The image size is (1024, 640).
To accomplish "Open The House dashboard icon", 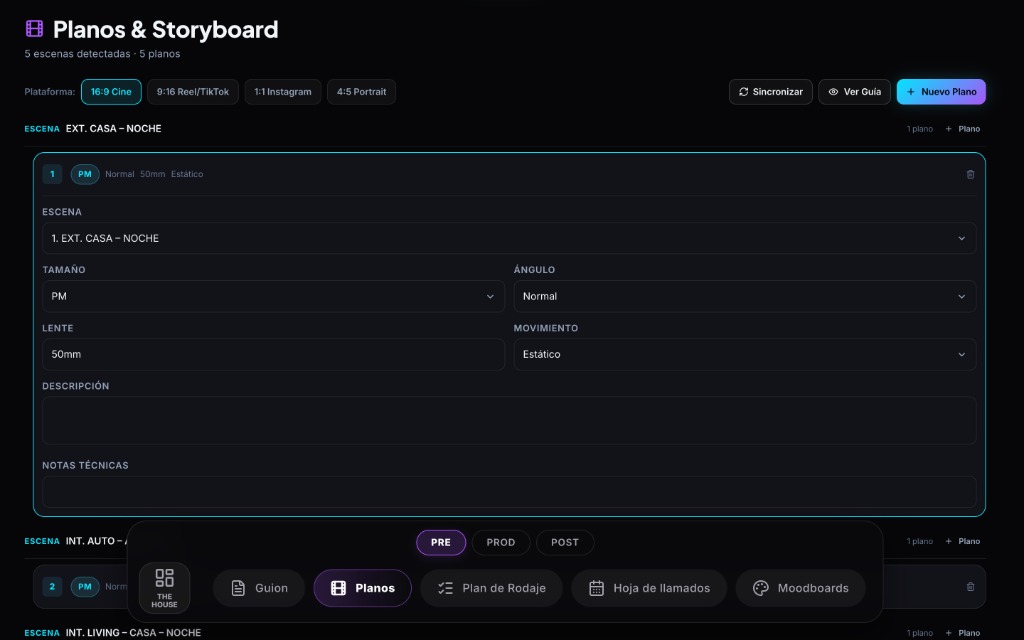I will [x=165, y=588].
